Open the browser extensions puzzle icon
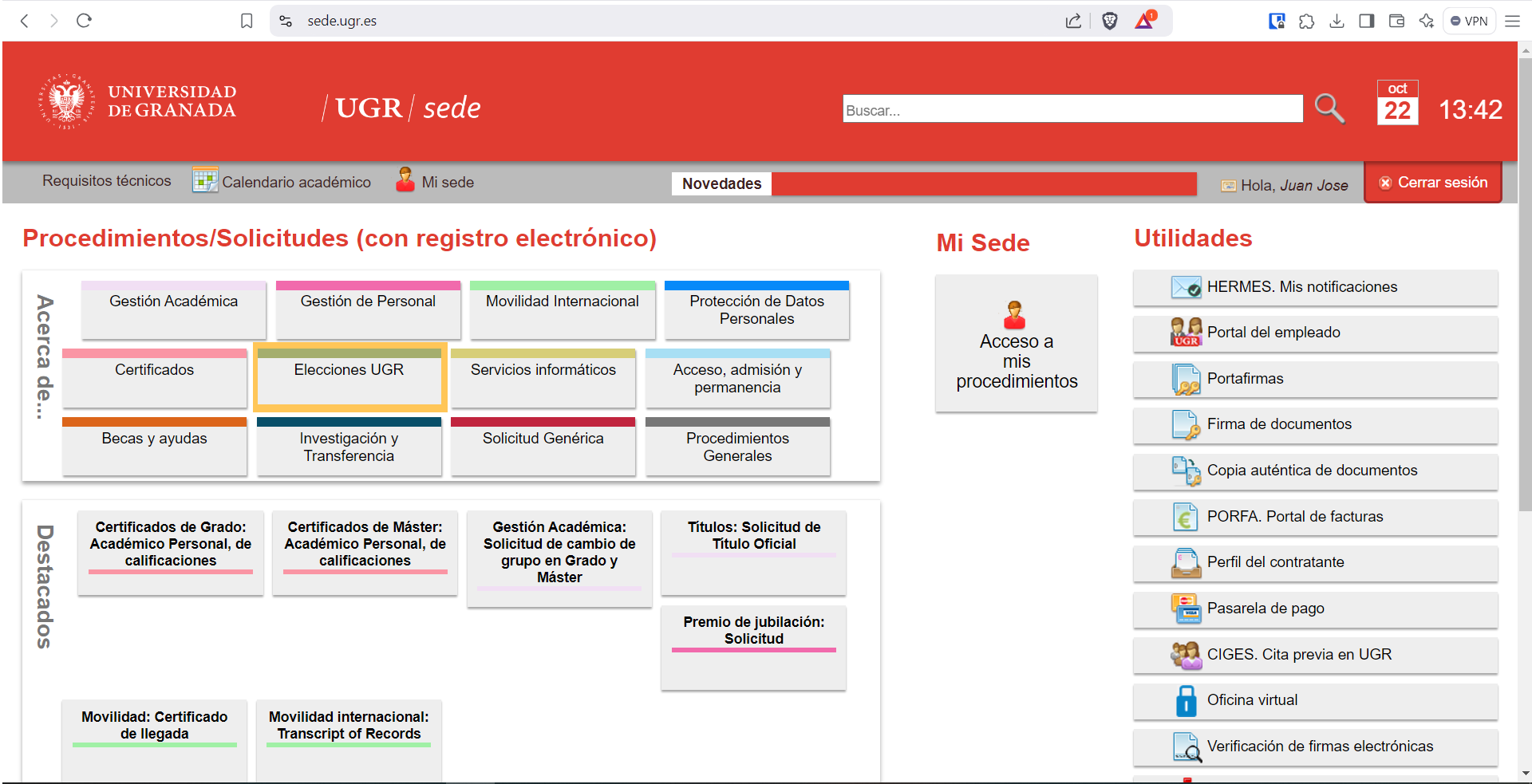This screenshot has width=1532, height=784. click(x=1306, y=21)
